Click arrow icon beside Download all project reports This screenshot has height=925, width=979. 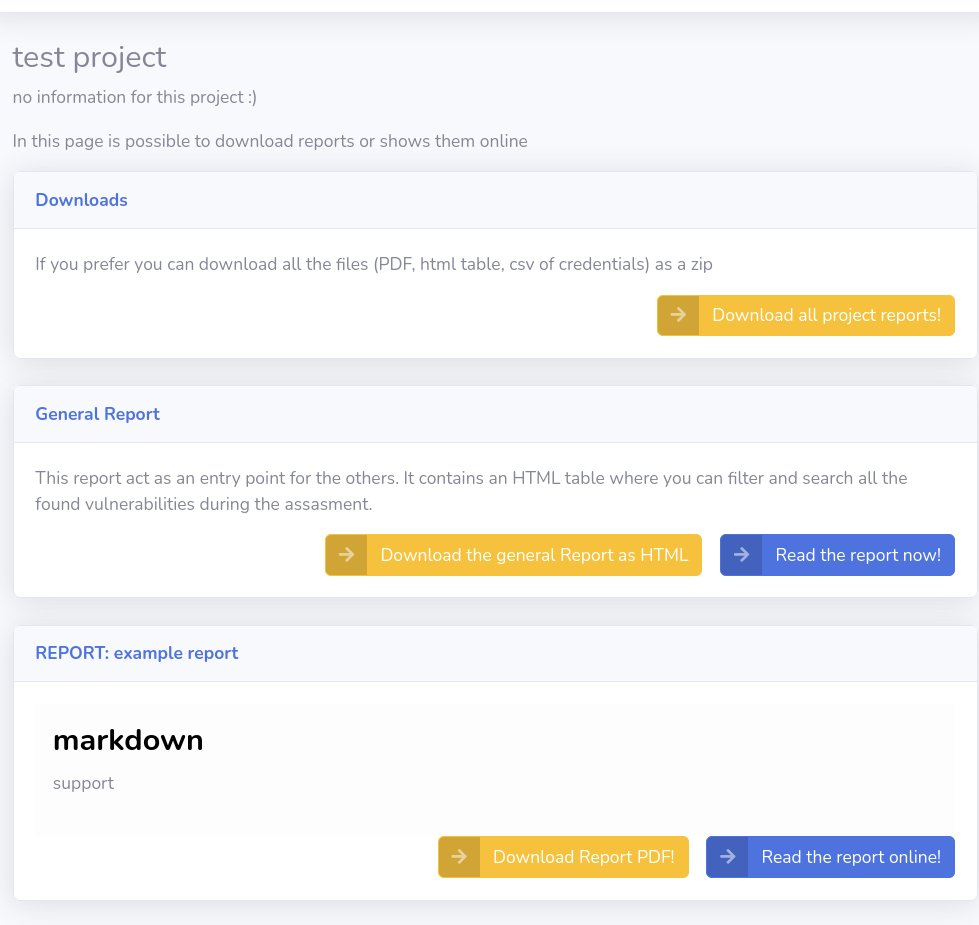coord(678,315)
